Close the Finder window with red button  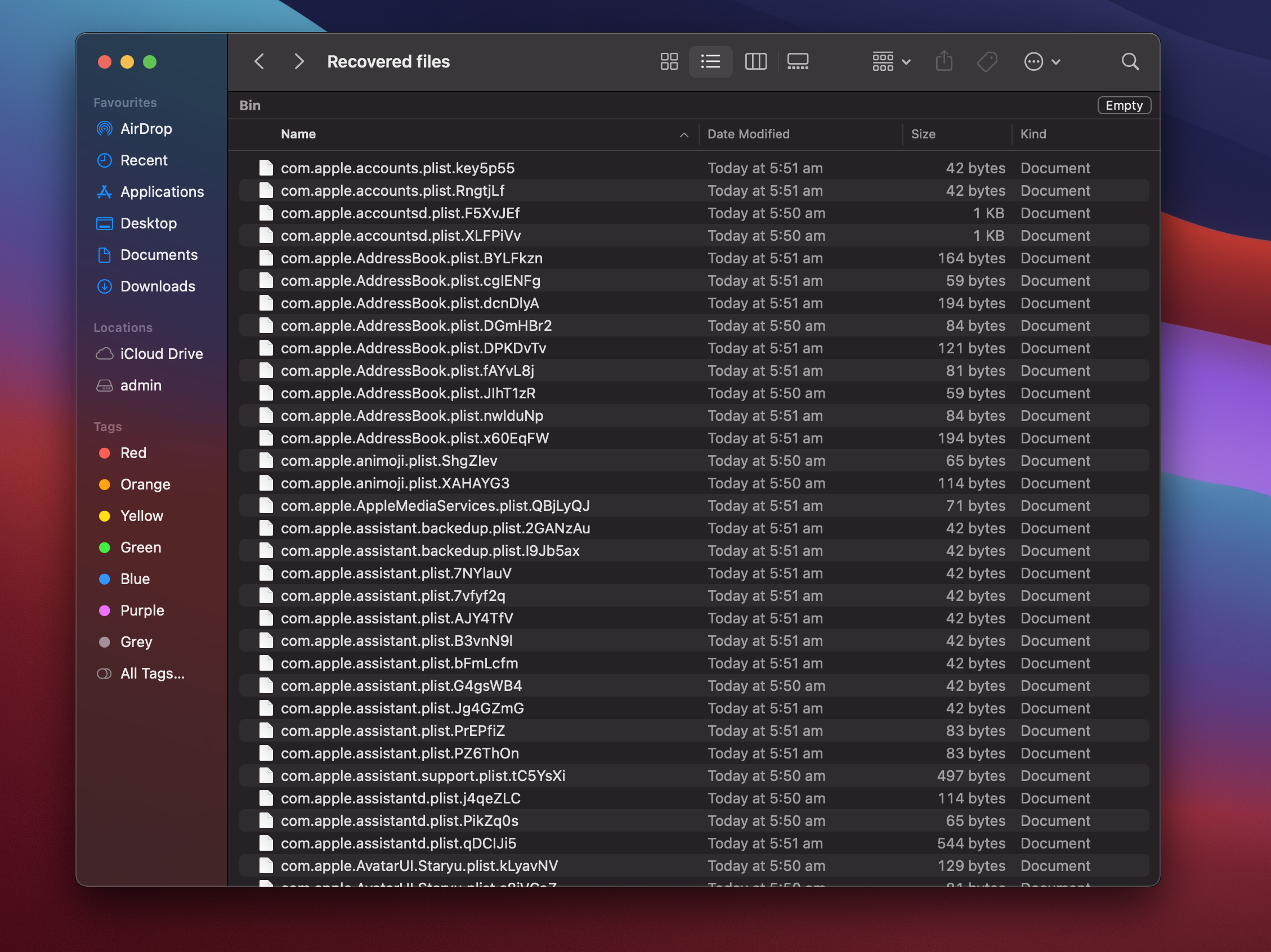(105, 62)
